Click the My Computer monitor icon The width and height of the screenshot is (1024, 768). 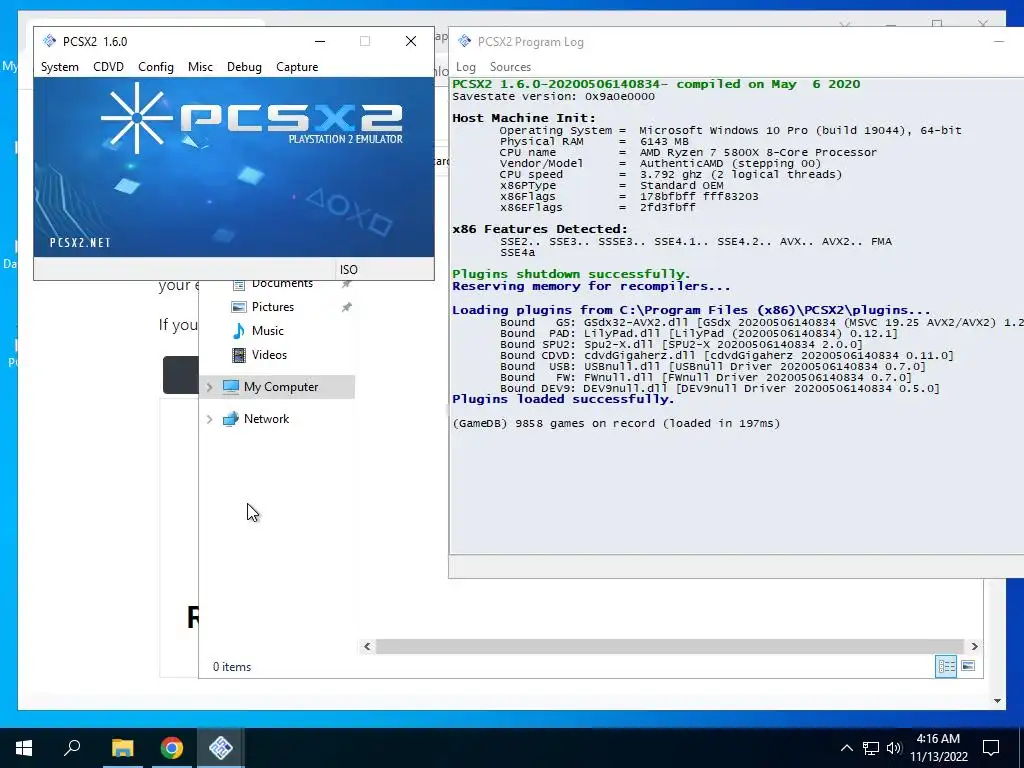tap(231, 387)
